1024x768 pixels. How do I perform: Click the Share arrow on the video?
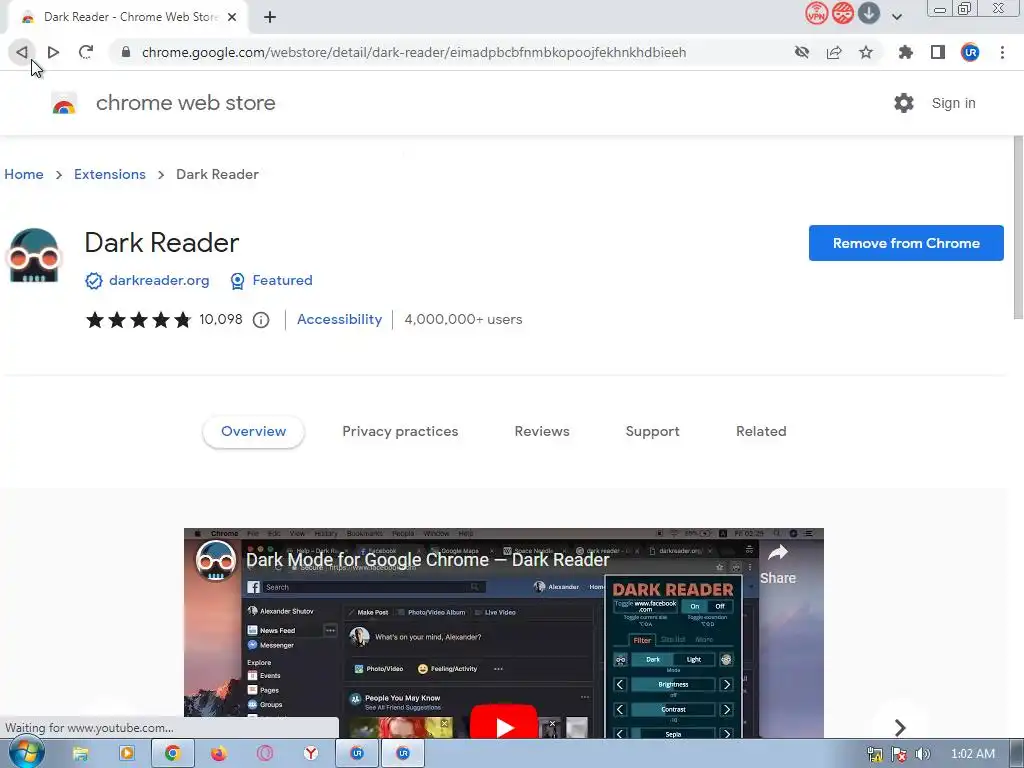[778, 565]
